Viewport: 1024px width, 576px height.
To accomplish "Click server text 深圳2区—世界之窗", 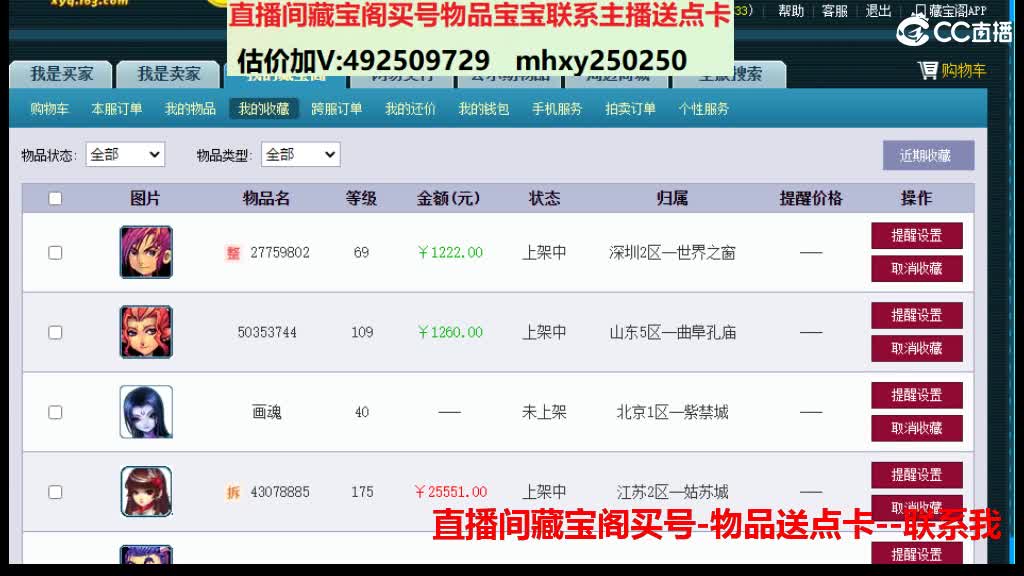I will pyautogui.click(x=672, y=253).
